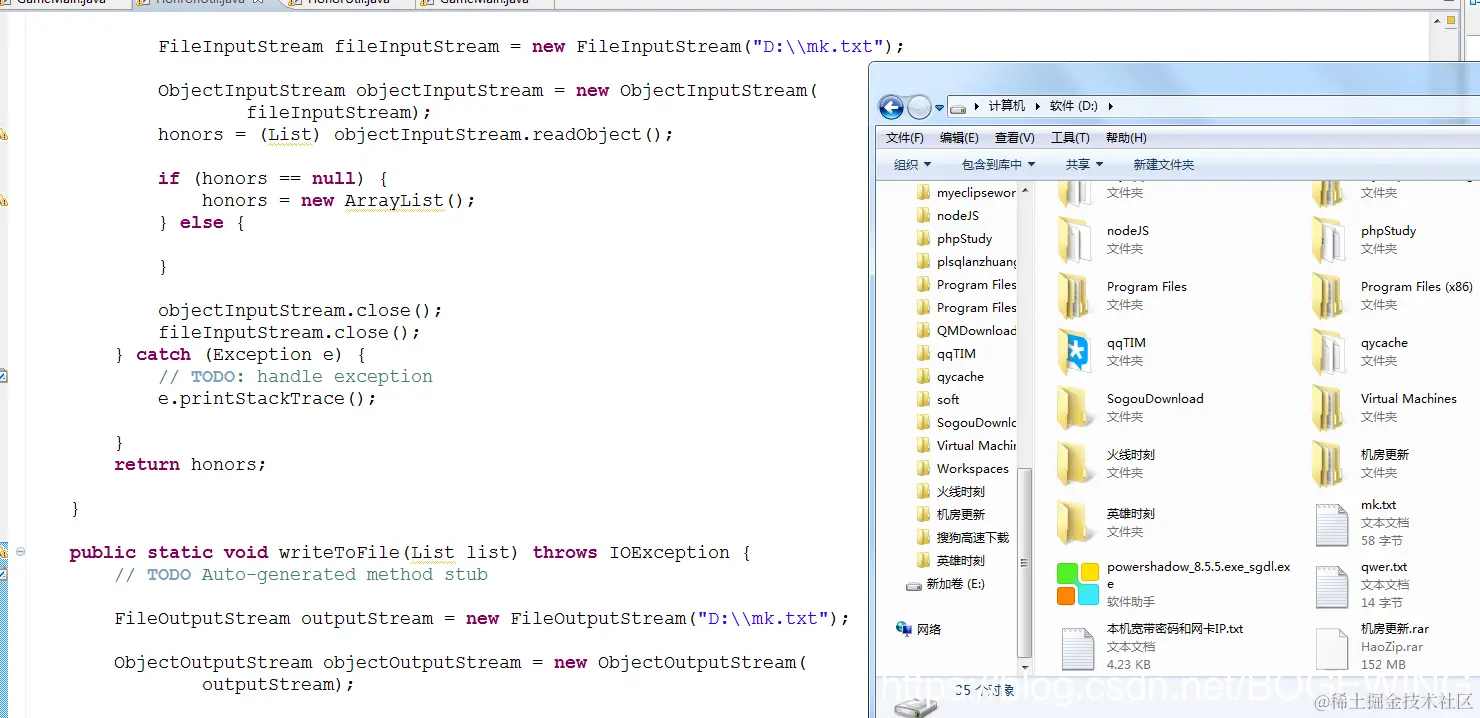Select the 机房更新.rar archive icon

point(1332,647)
